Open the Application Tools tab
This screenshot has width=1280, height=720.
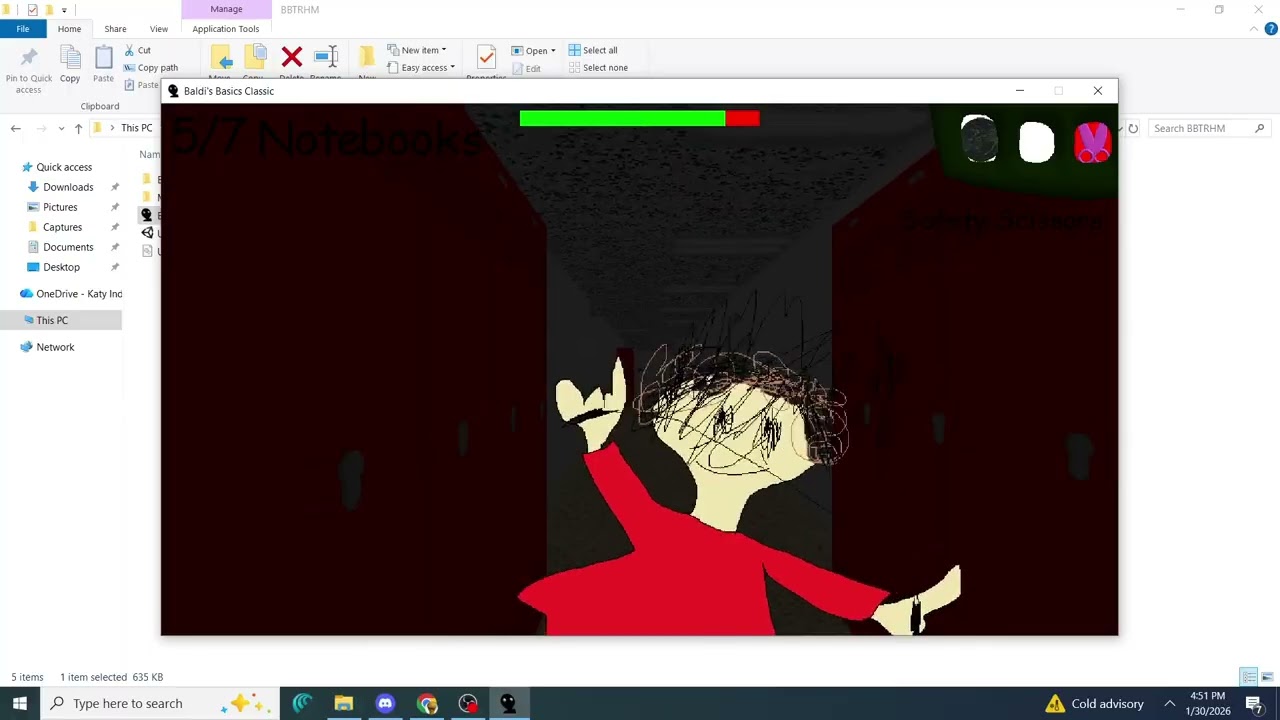[x=226, y=29]
